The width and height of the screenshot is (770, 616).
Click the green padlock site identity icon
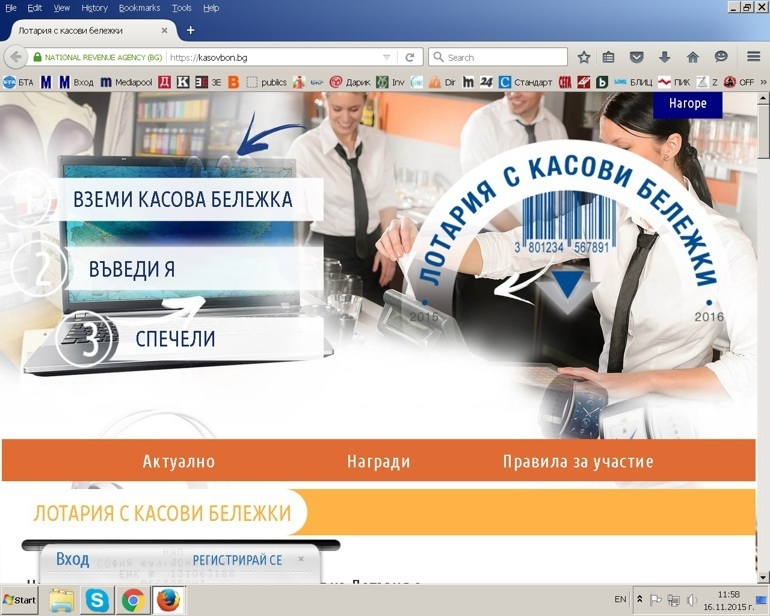pyautogui.click(x=37, y=57)
